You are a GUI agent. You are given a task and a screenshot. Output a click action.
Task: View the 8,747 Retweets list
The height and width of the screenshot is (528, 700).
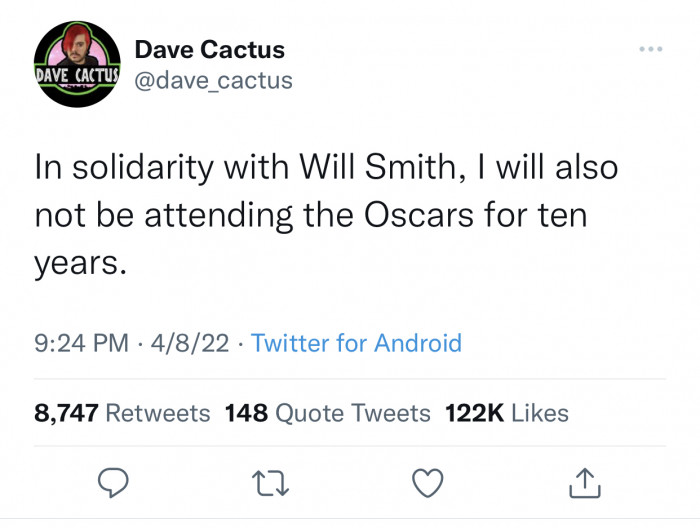(x=122, y=413)
